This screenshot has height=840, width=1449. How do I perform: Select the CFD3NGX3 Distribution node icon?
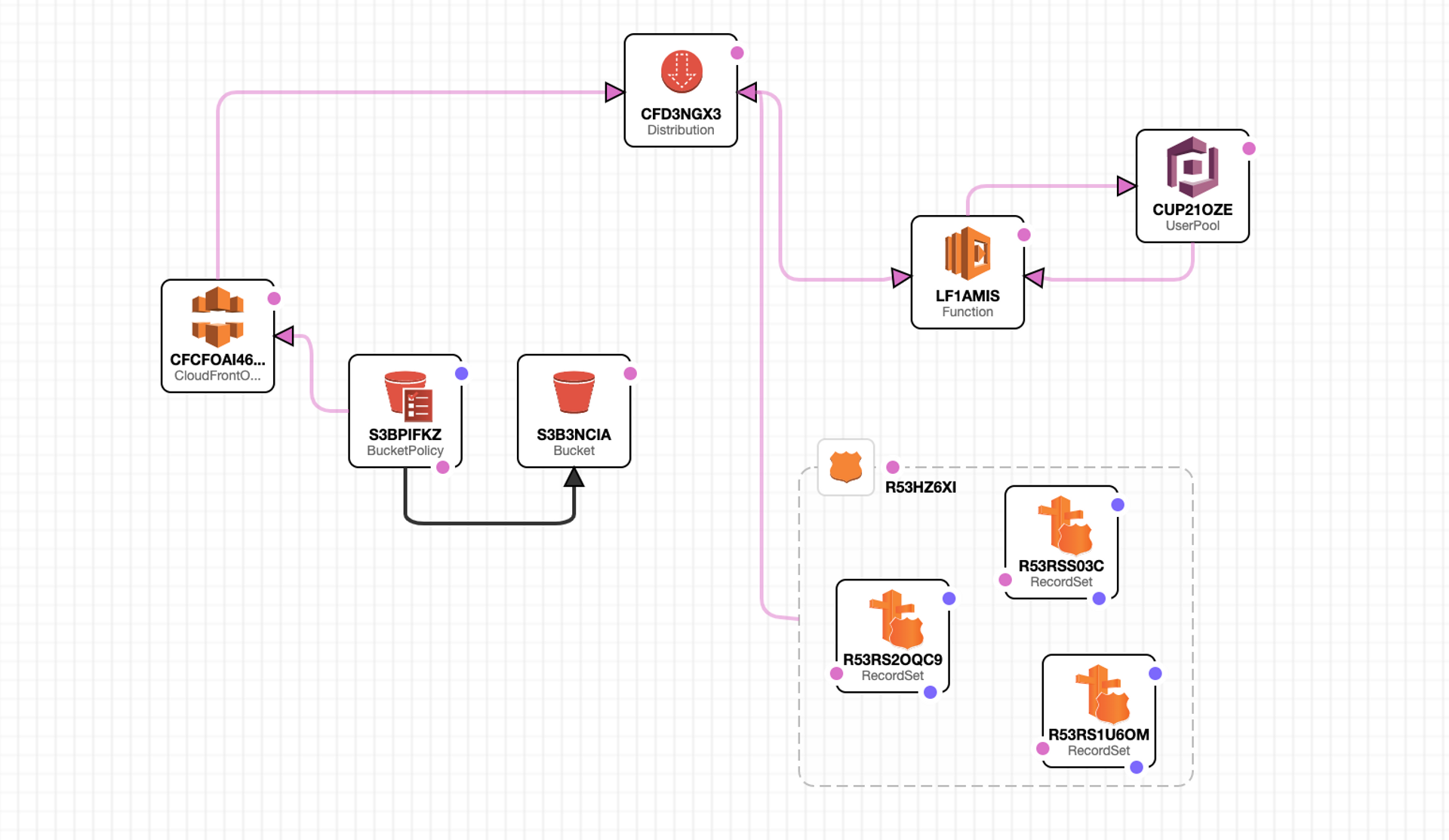tap(681, 72)
